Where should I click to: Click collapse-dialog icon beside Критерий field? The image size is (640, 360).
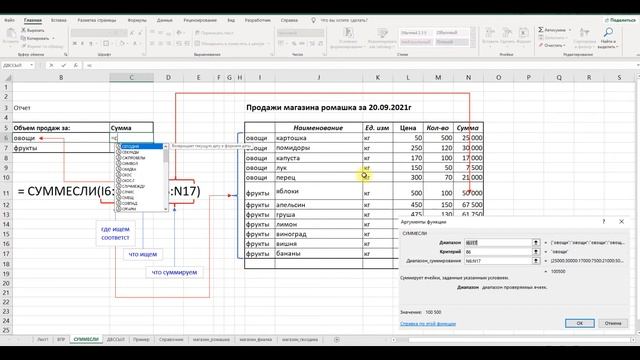(x=536, y=251)
